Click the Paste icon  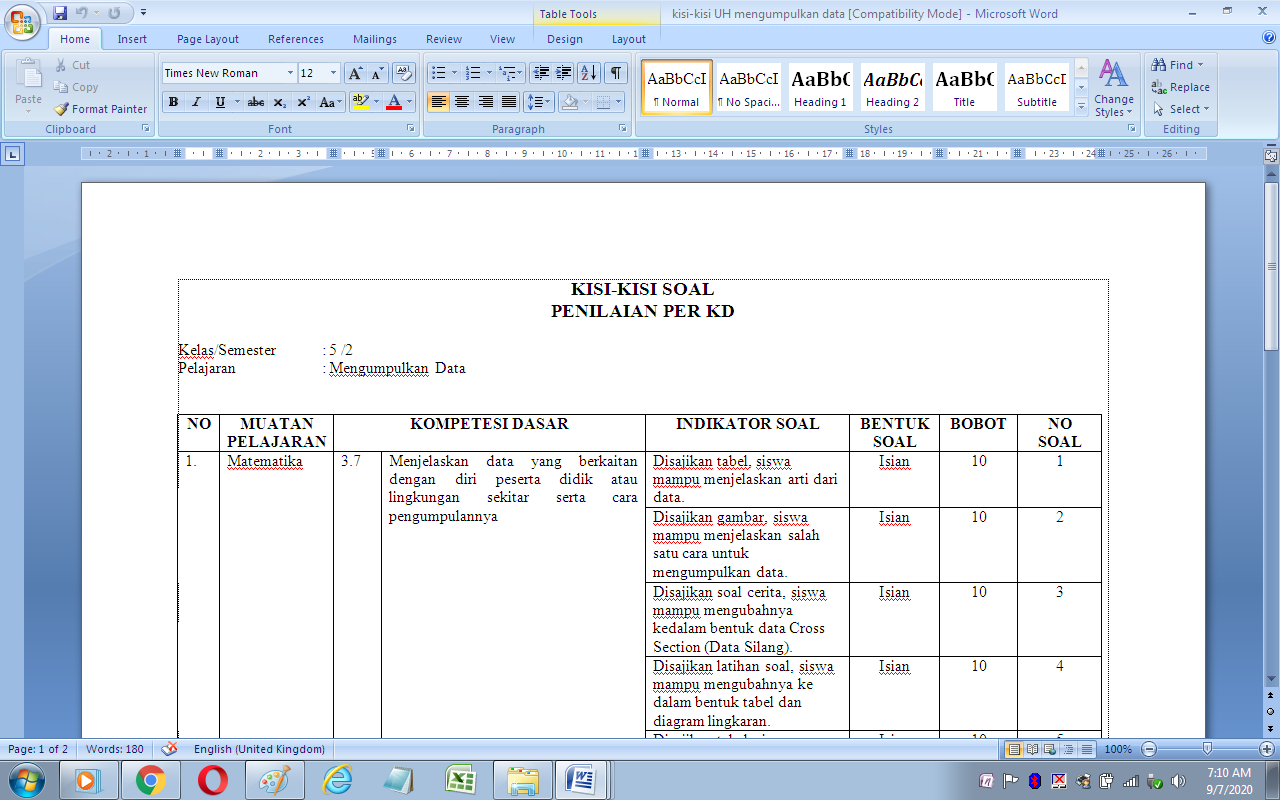[29, 74]
